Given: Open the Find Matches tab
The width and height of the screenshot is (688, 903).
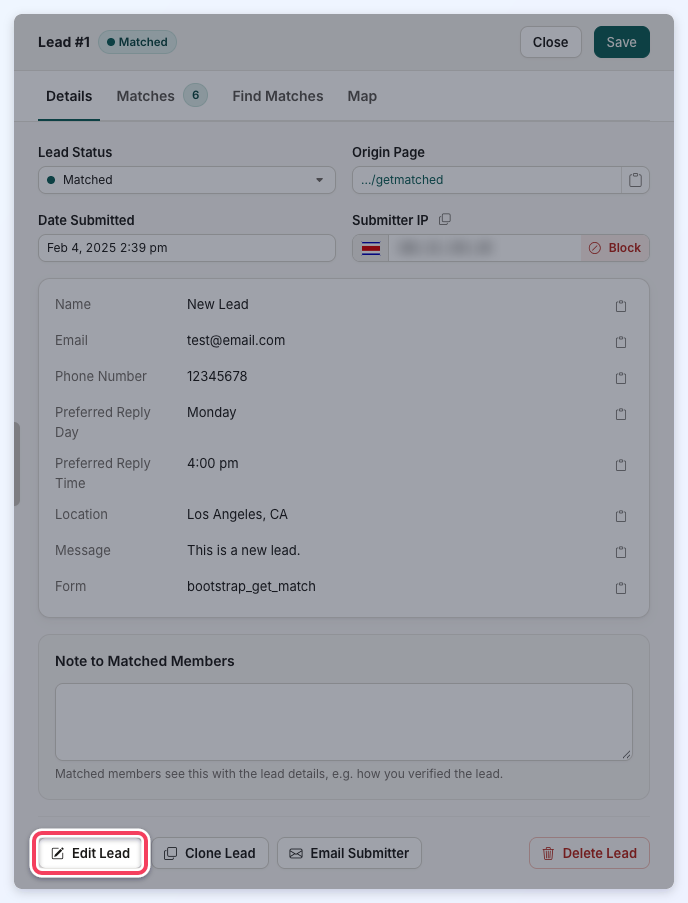Looking at the screenshot, I should click(278, 96).
